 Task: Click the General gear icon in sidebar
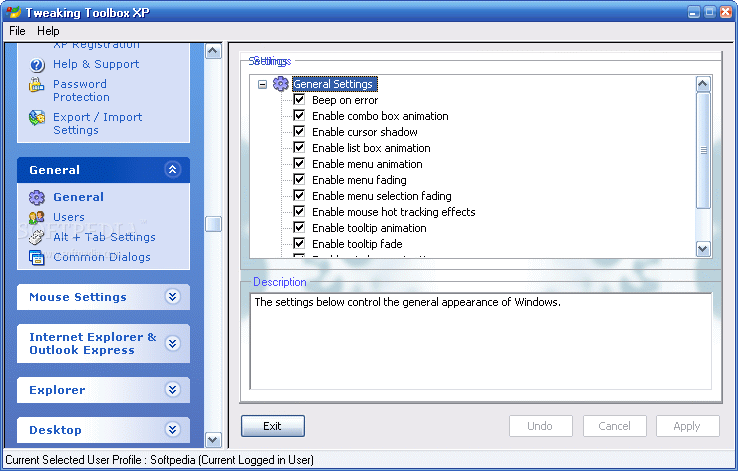[x=37, y=198]
